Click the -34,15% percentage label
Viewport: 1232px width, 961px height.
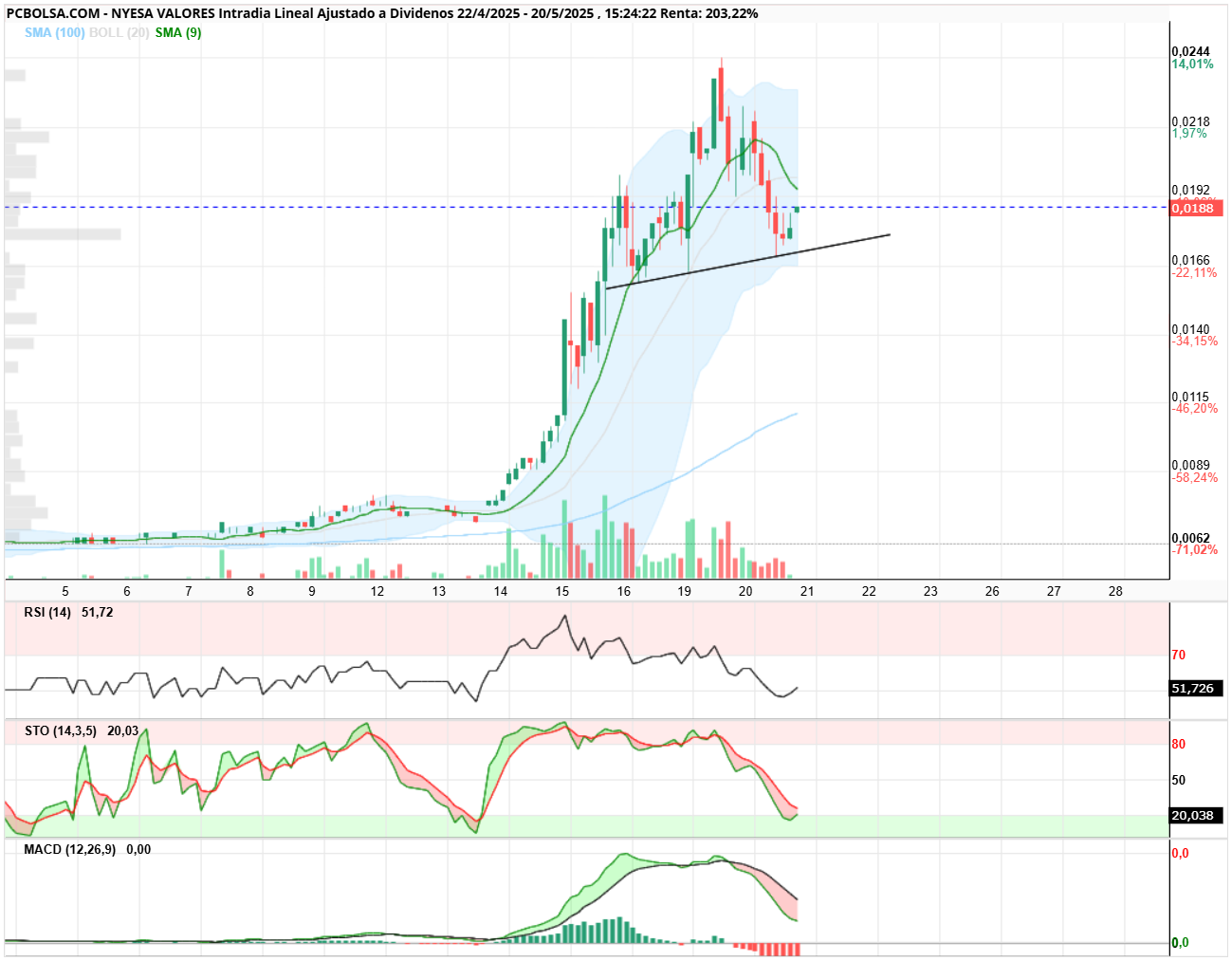(x=1194, y=342)
